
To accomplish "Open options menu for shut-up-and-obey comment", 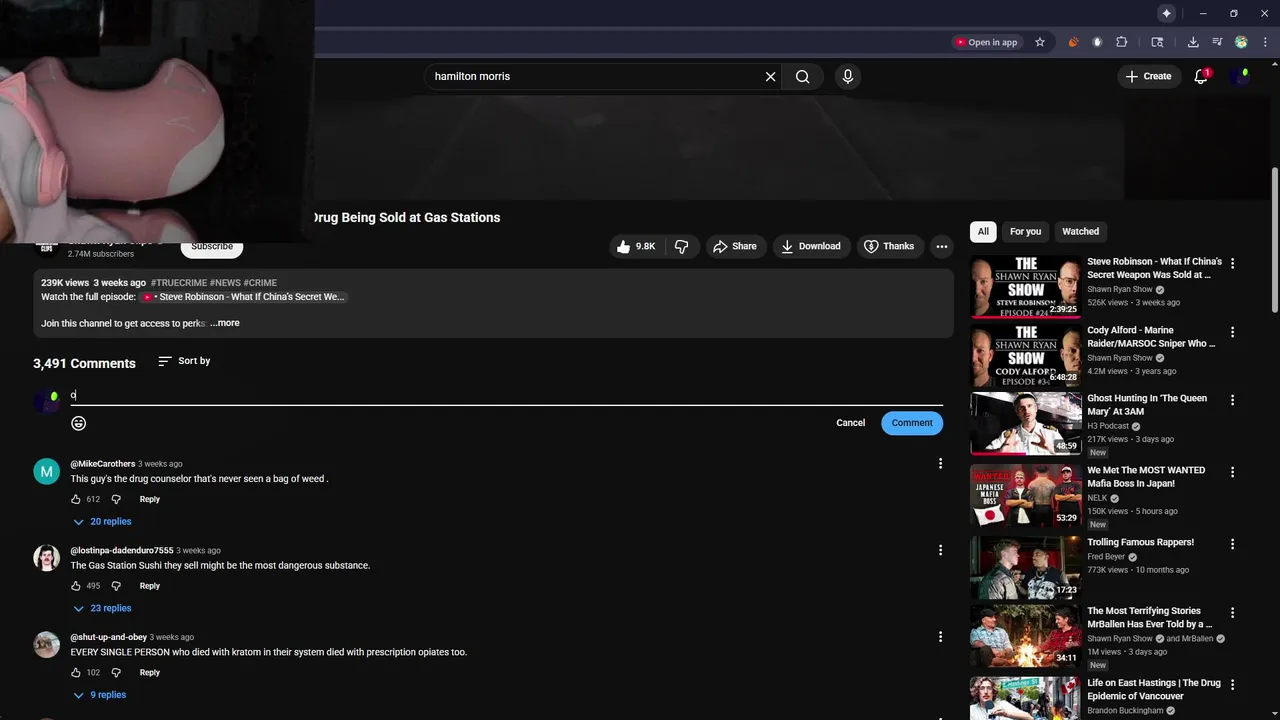I will pos(940,637).
